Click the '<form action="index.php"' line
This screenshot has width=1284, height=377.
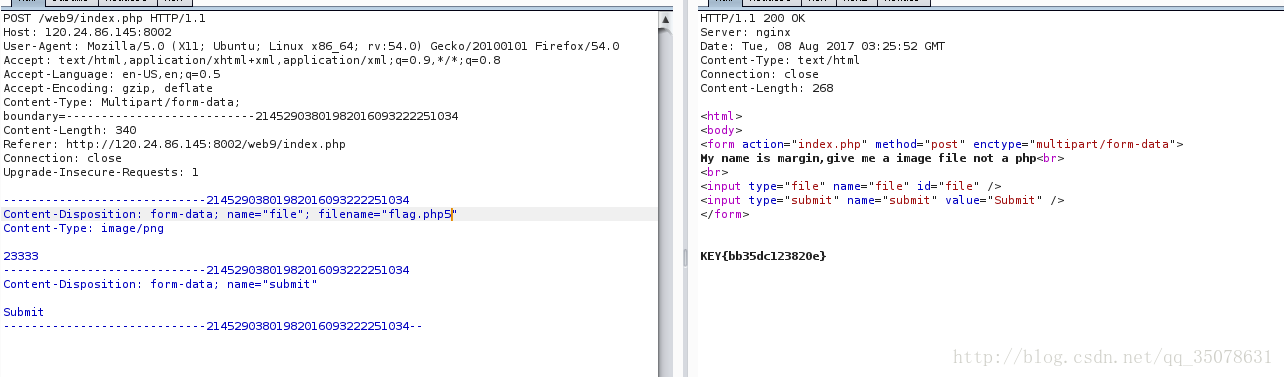tap(942, 144)
